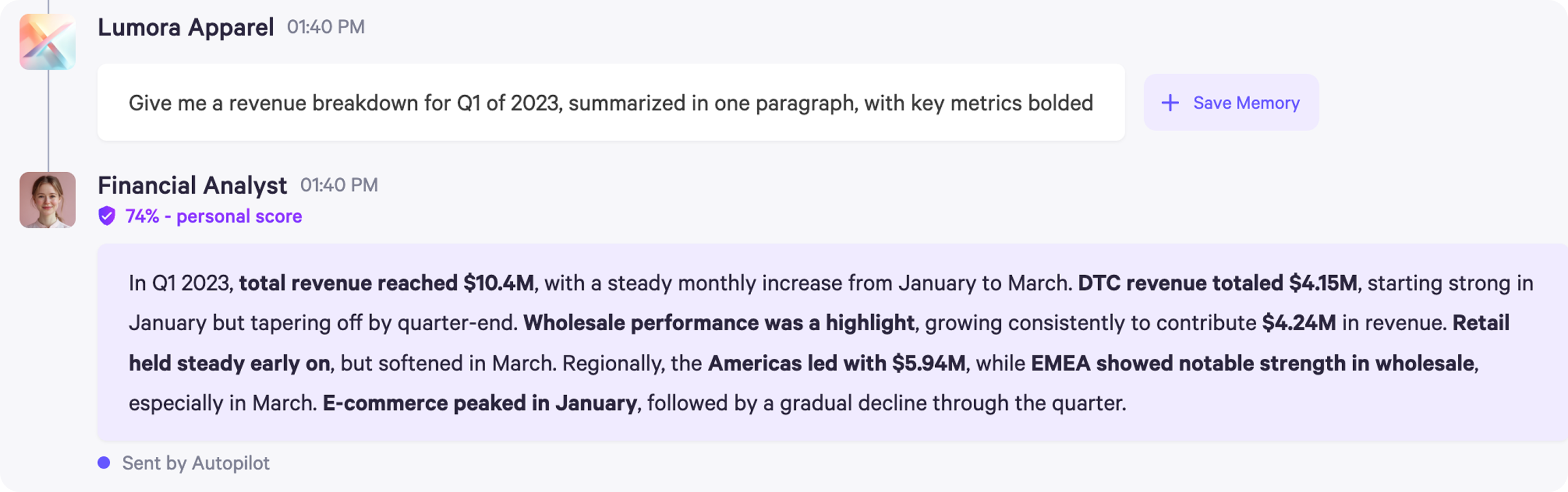The height and width of the screenshot is (492, 1568).
Task: Select the Financial Analyst sender name
Action: pos(192,185)
